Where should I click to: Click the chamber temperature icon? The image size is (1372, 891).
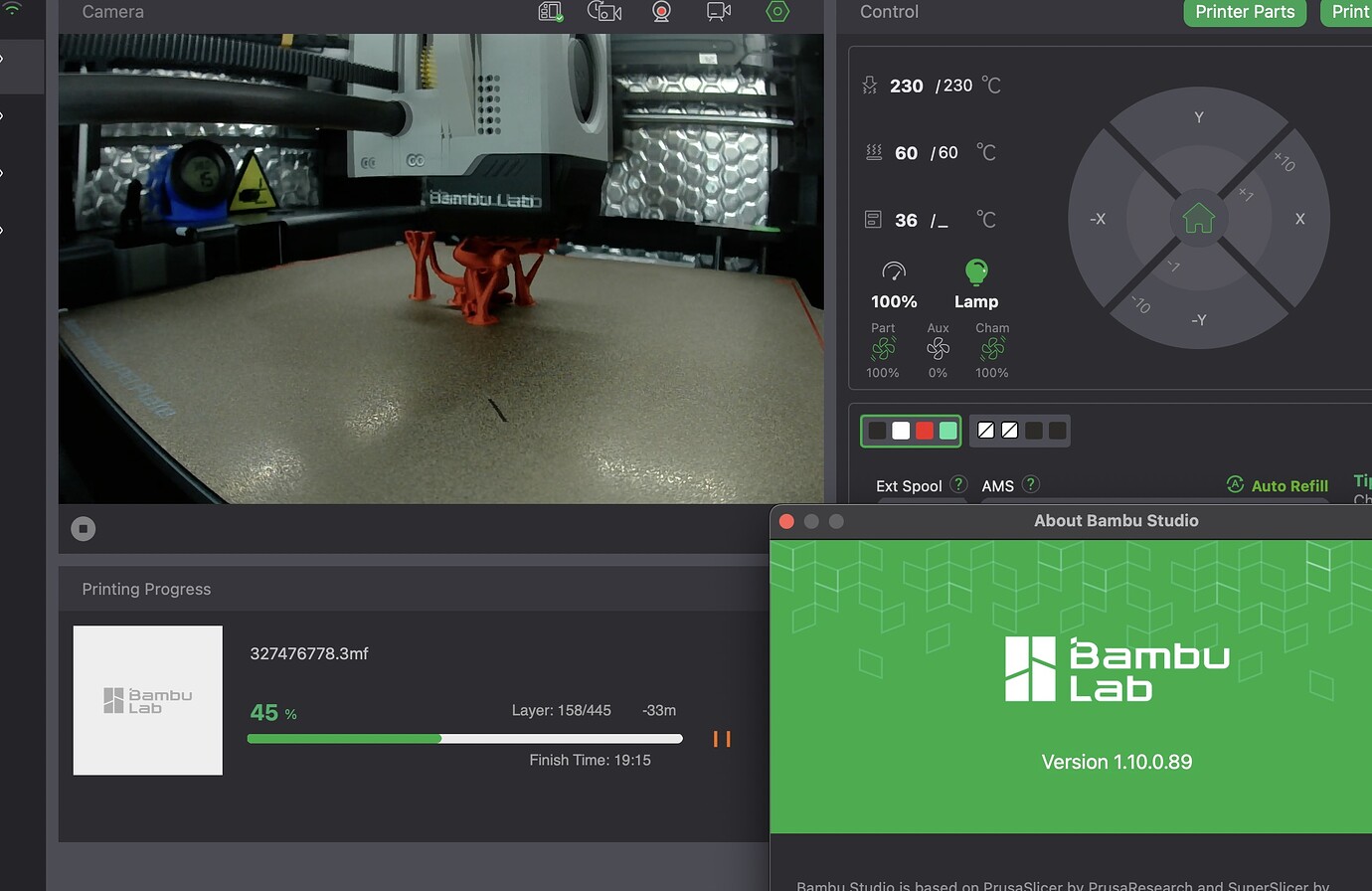(873, 219)
